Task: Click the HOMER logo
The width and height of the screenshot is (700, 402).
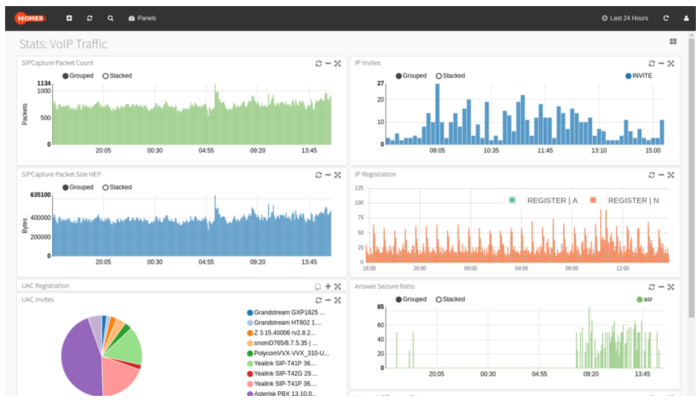Action: point(29,18)
